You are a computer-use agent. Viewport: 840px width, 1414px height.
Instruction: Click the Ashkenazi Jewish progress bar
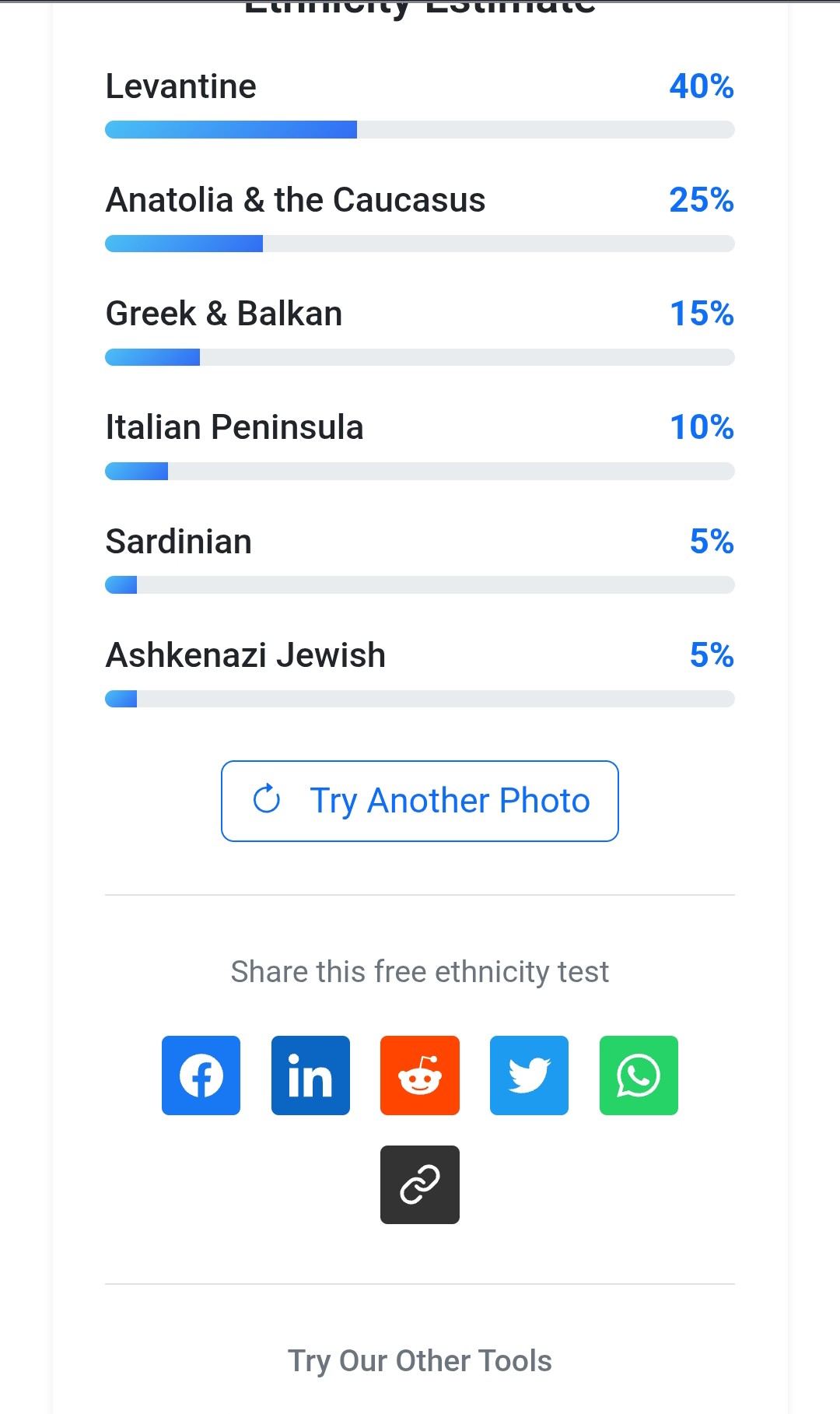(420, 698)
